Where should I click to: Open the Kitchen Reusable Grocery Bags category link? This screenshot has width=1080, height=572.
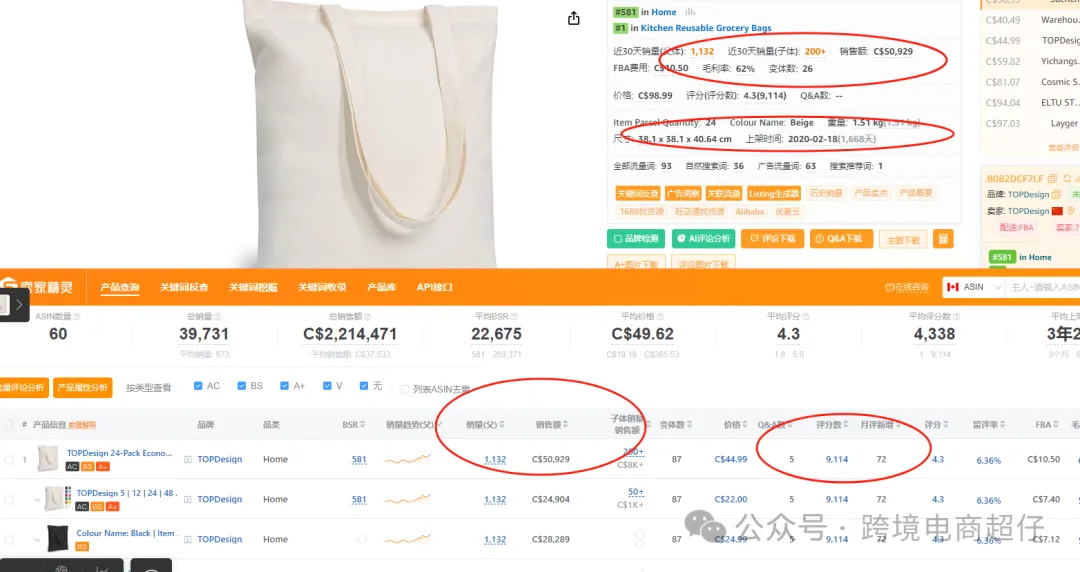point(706,28)
